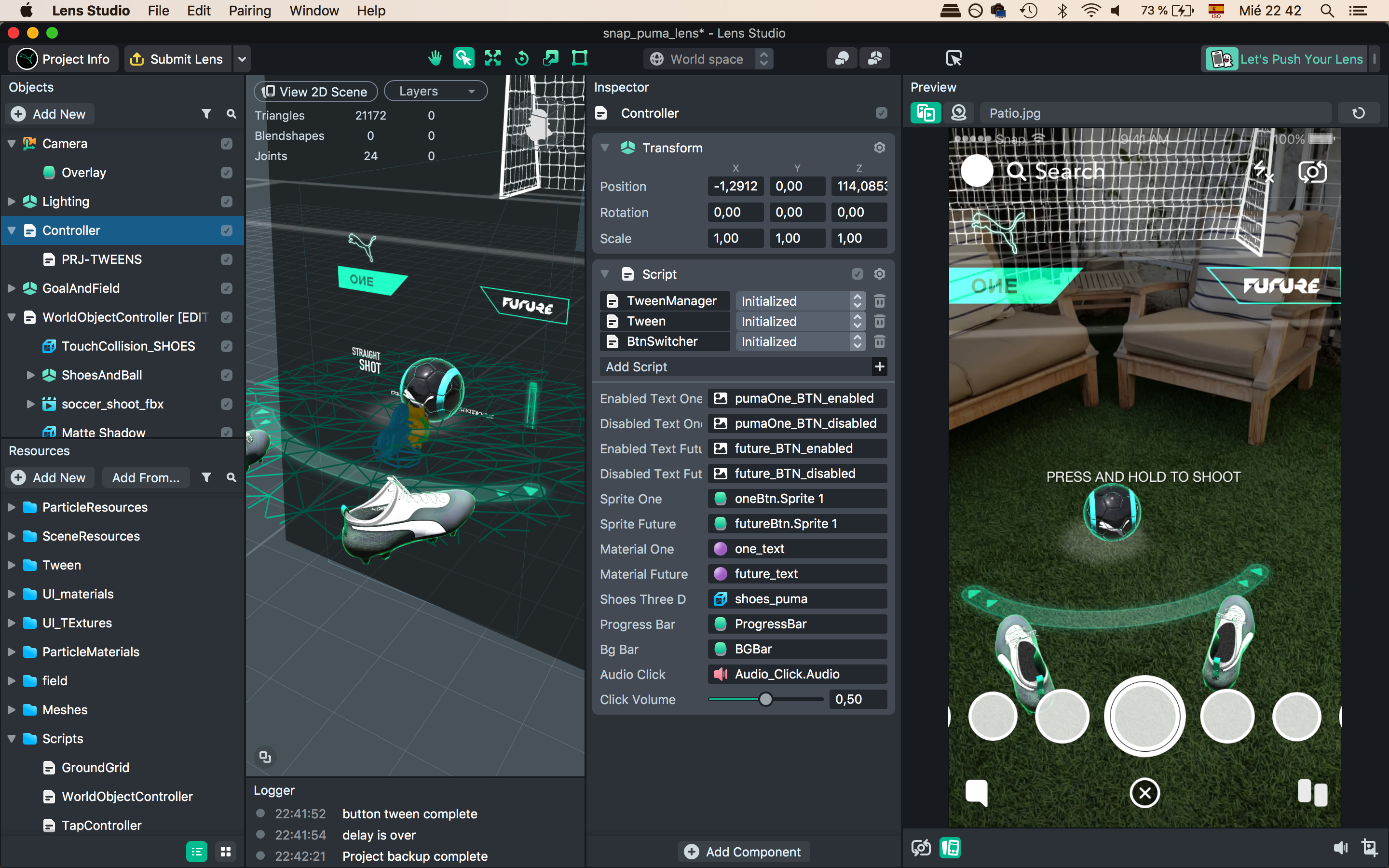Click Add From... in Resources

point(146,477)
